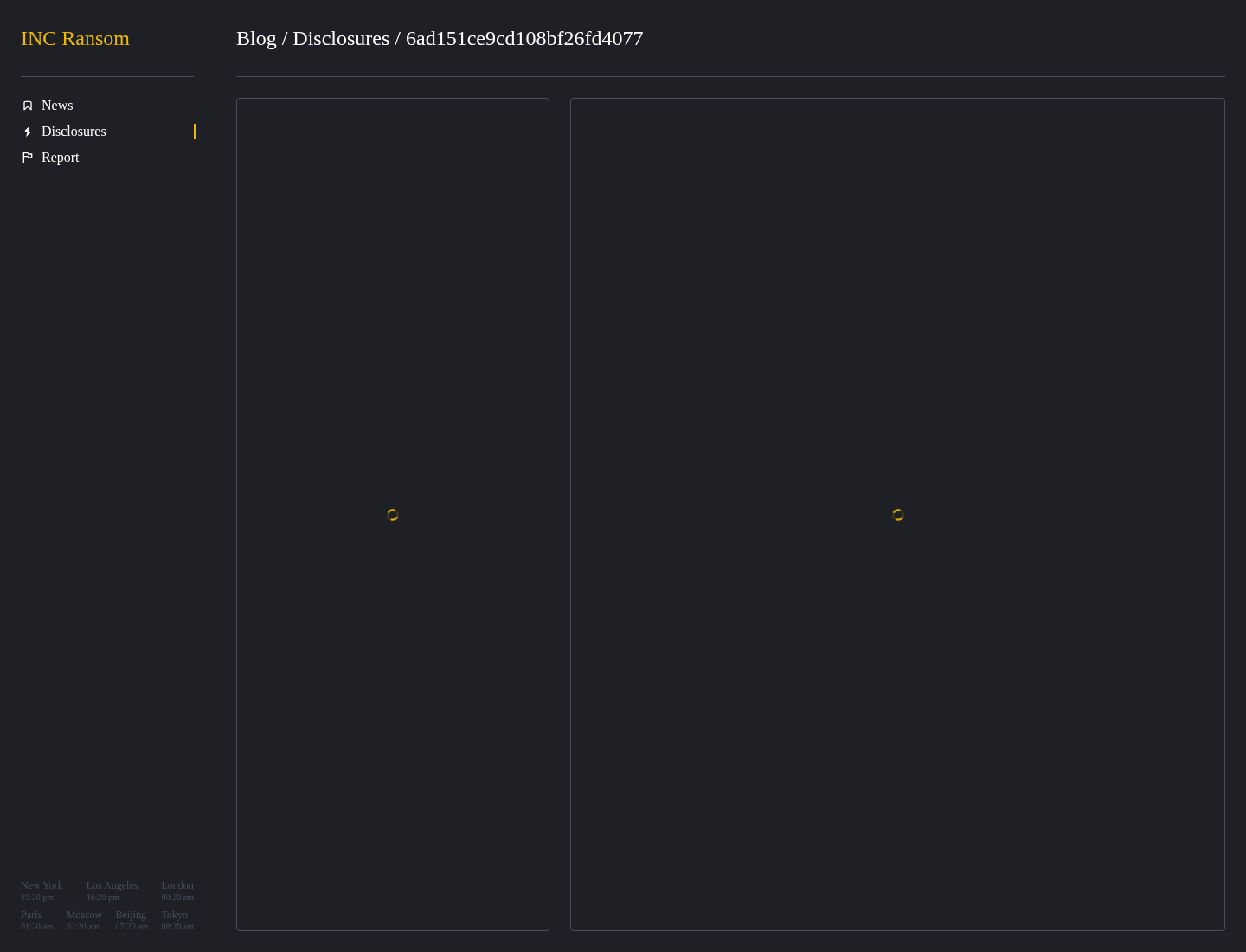Click the New York clock text

(42, 891)
